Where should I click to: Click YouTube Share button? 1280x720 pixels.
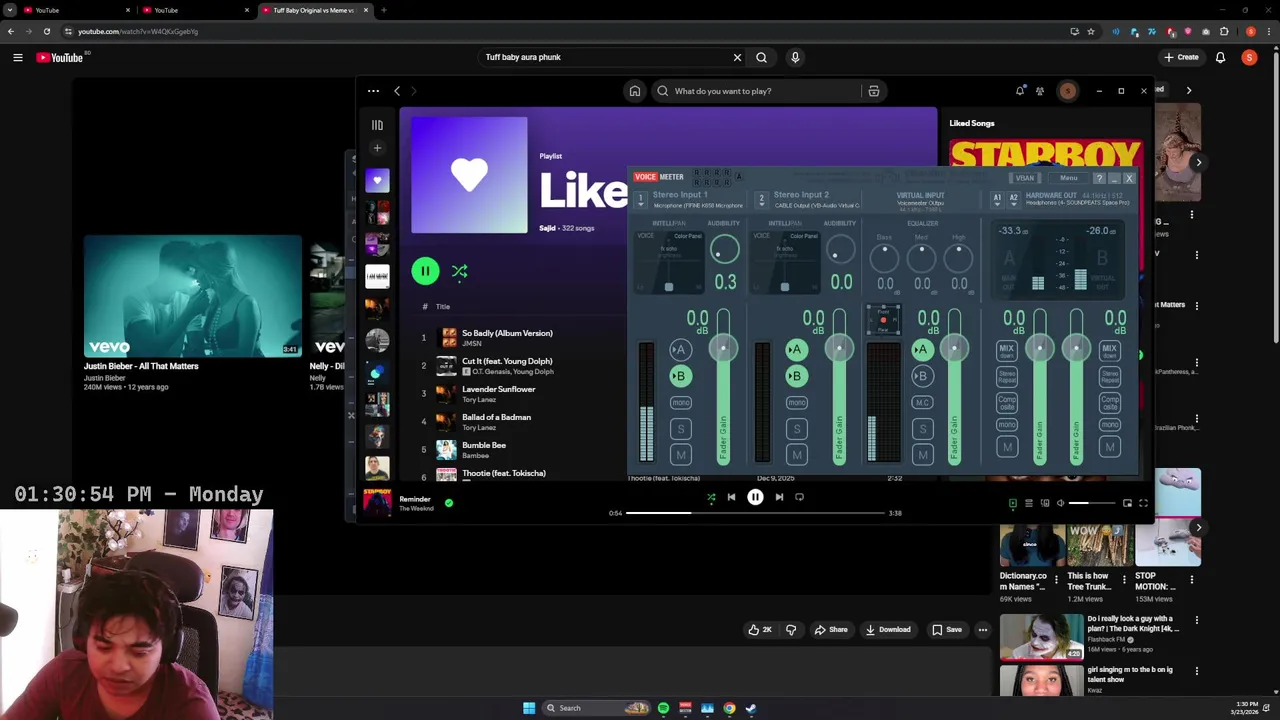pyautogui.click(x=831, y=630)
